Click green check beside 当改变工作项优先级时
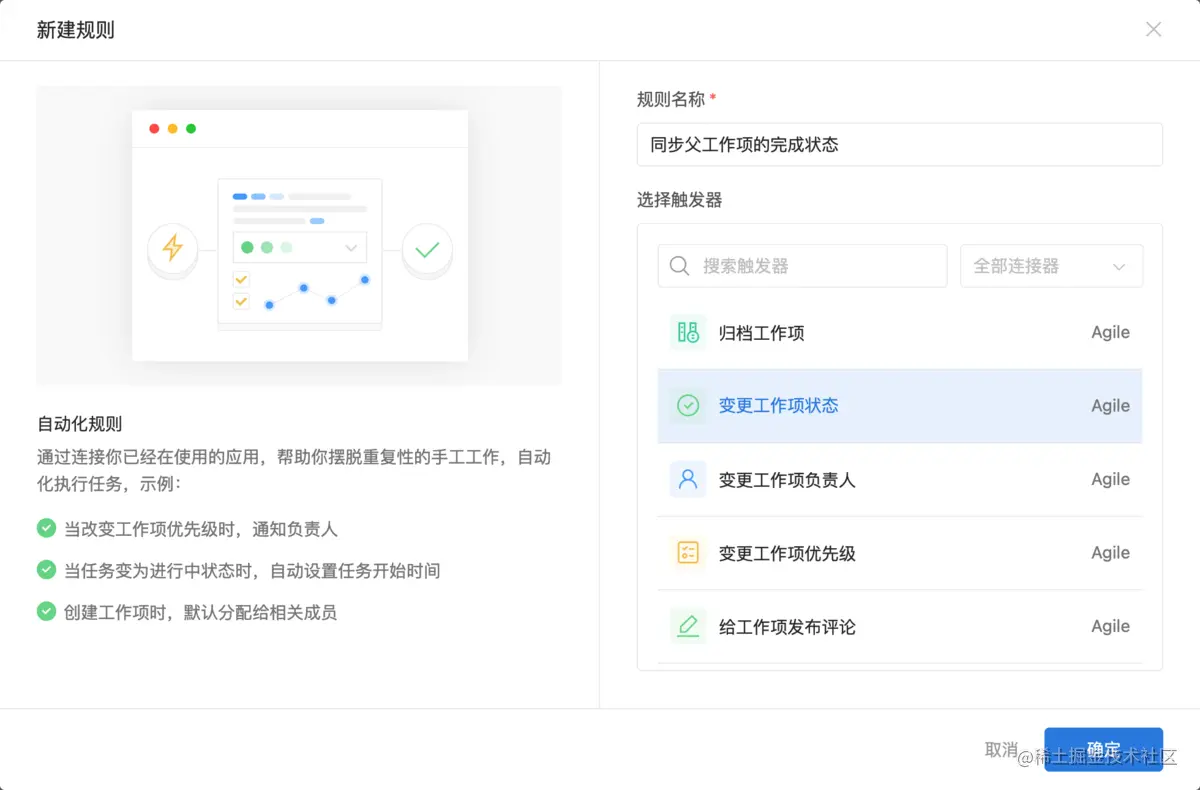1200x790 pixels. [x=46, y=528]
